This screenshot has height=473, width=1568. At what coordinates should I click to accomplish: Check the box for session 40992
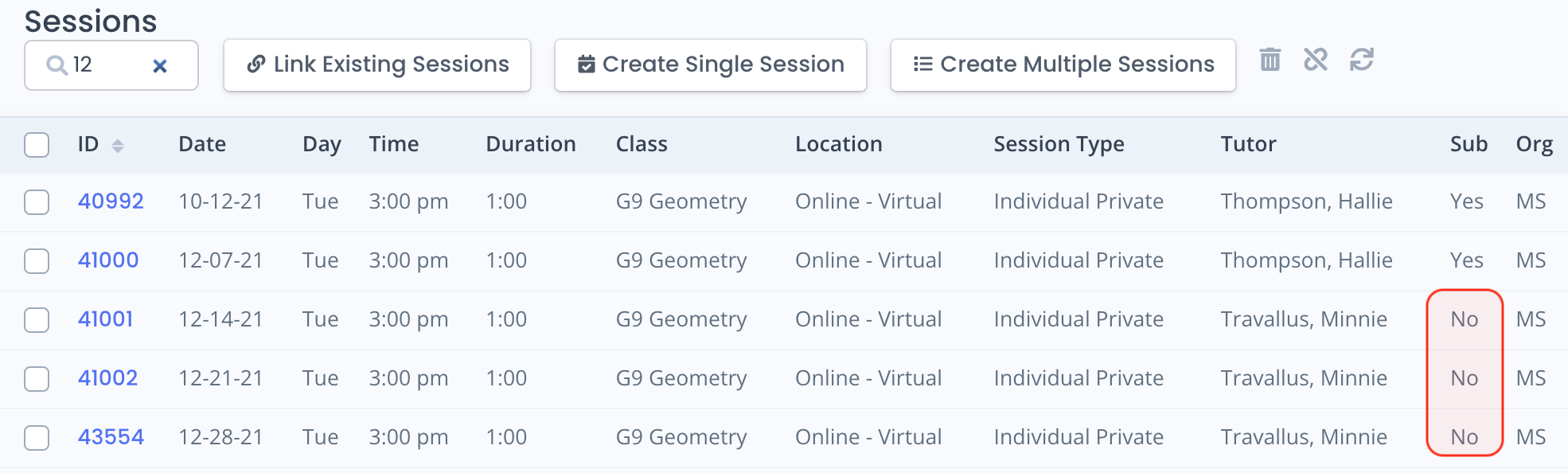(37, 202)
